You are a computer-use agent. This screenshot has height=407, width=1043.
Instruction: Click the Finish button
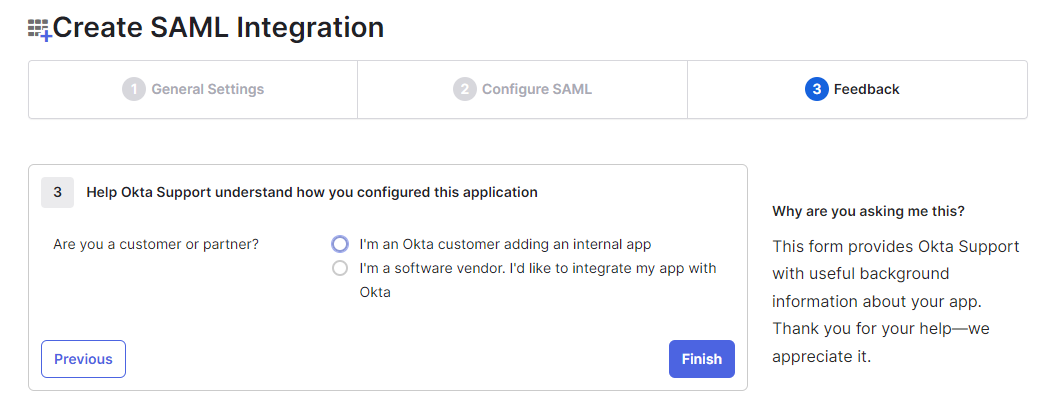(x=702, y=359)
